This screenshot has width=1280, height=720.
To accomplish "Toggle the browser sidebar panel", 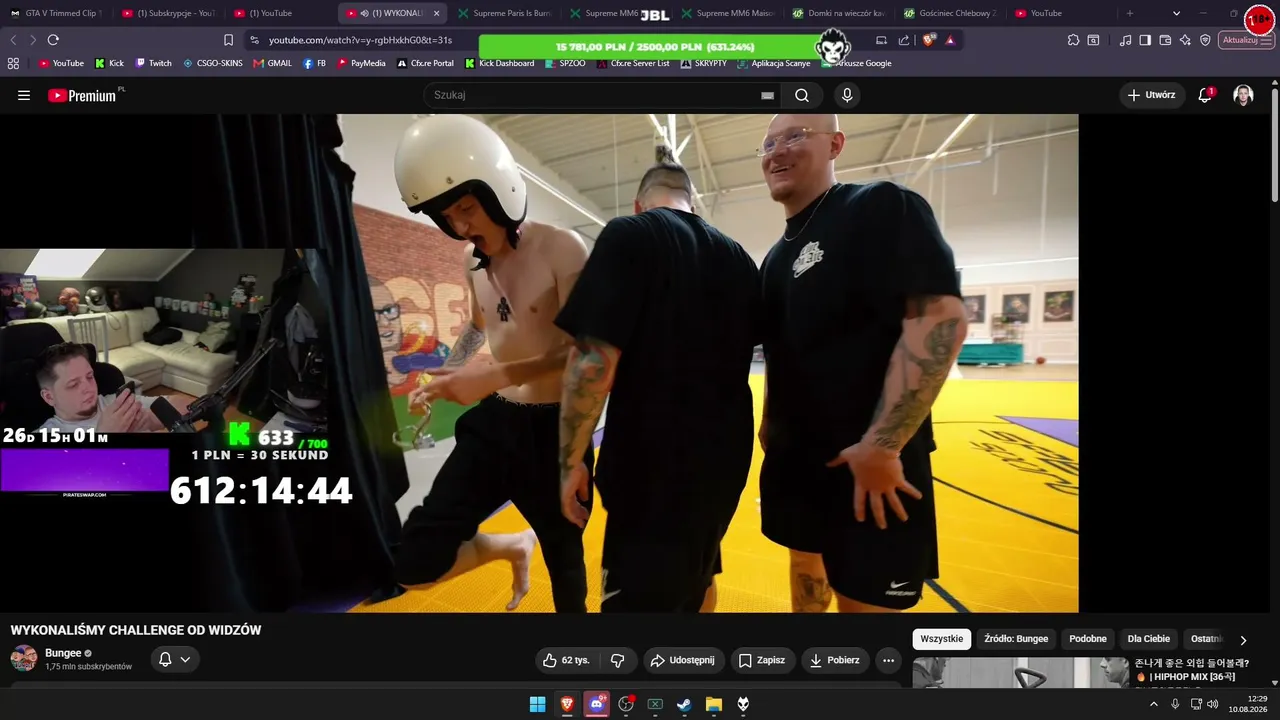I will (x=1145, y=40).
